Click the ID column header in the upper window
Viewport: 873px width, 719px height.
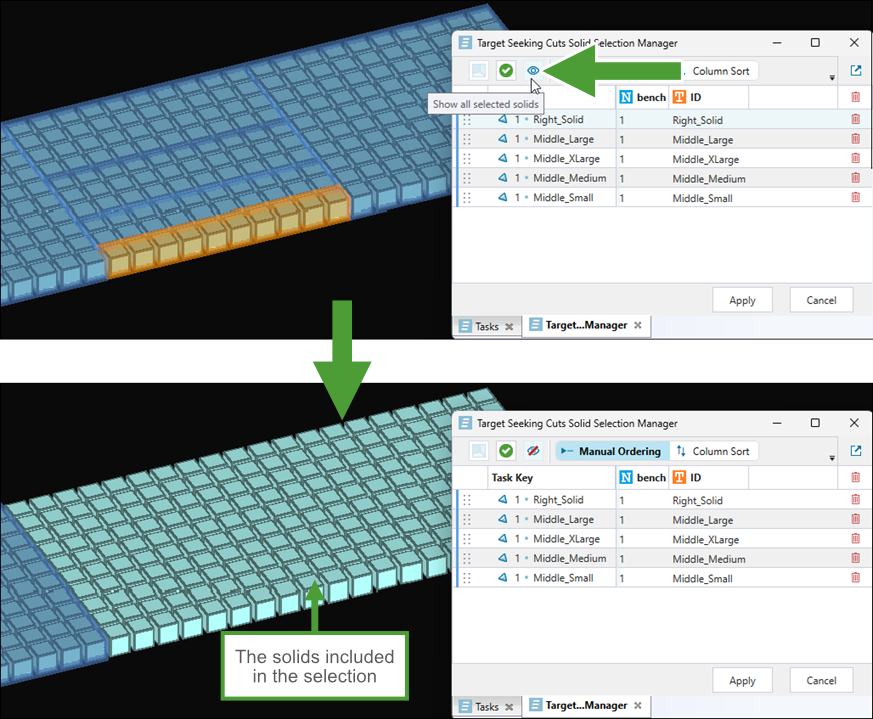(x=709, y=97)
